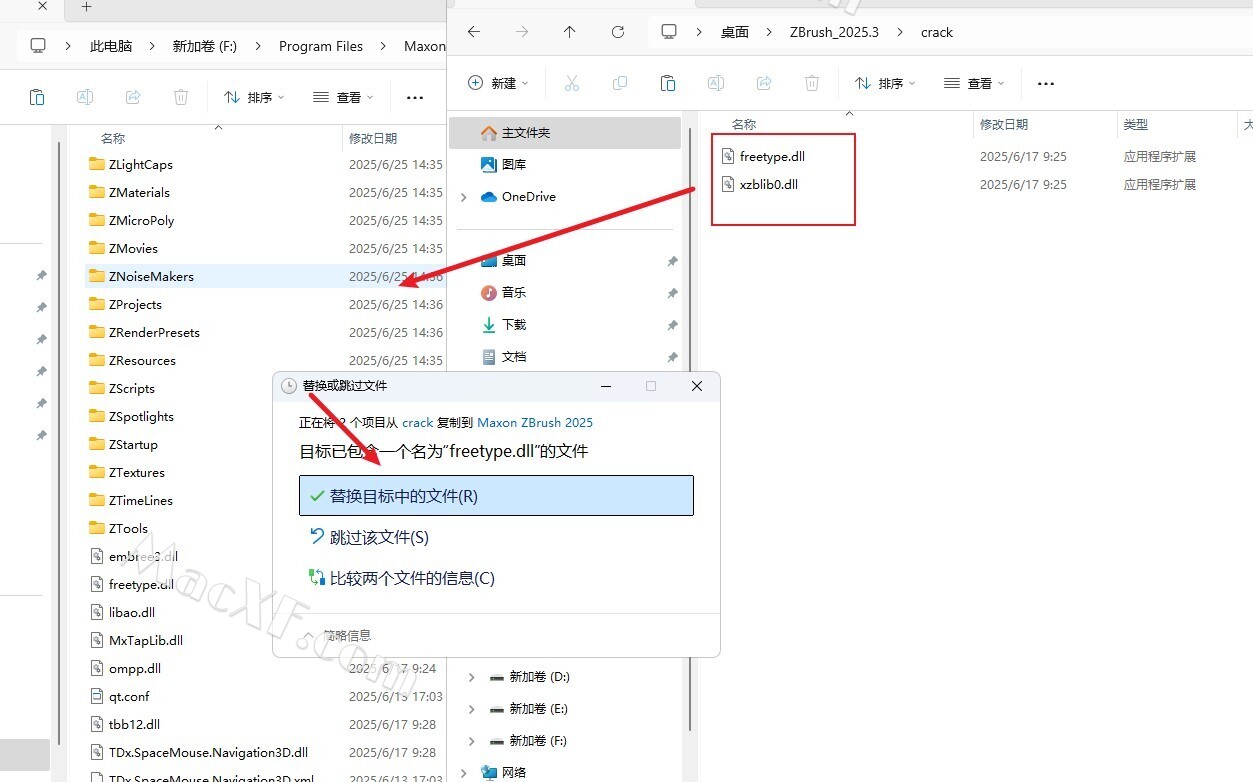
Task: Go forward in the crack window
Action: click(522, 32)
